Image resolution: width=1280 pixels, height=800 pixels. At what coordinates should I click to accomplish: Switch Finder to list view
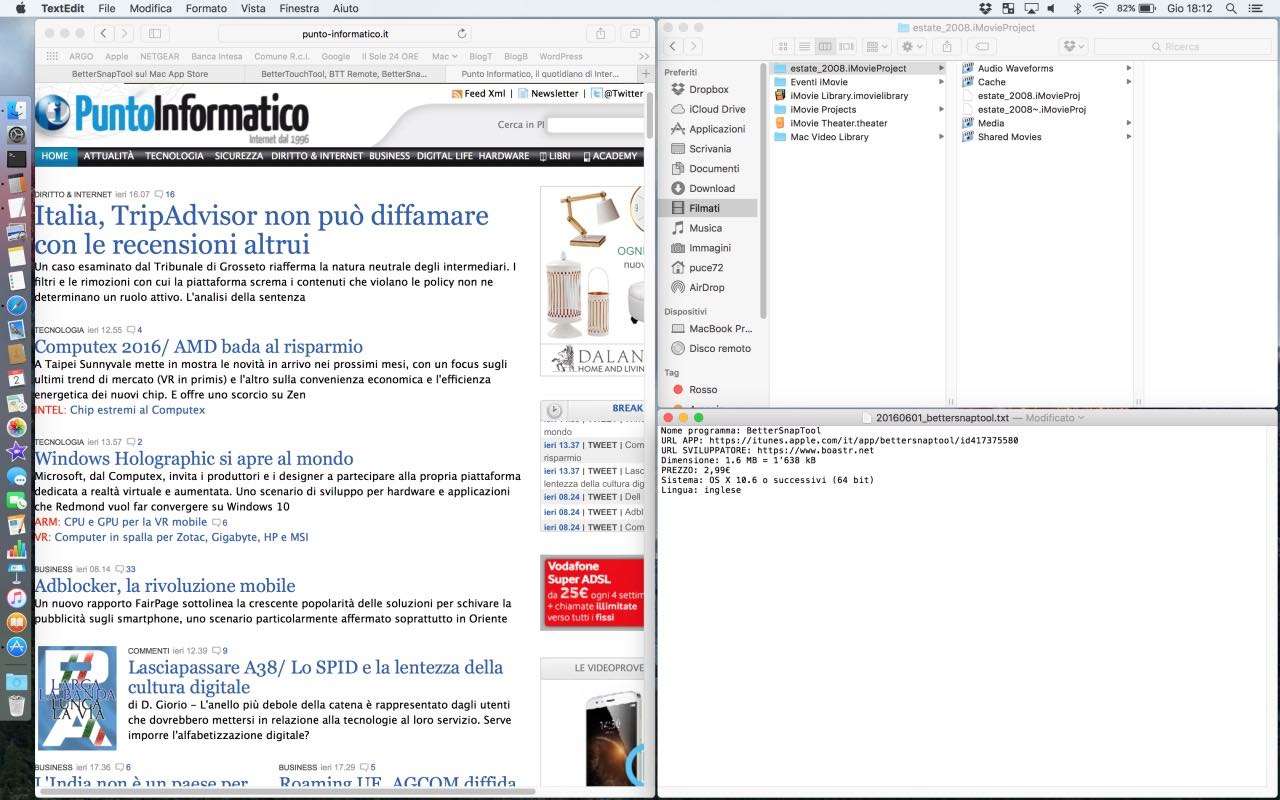pos(804,47)
